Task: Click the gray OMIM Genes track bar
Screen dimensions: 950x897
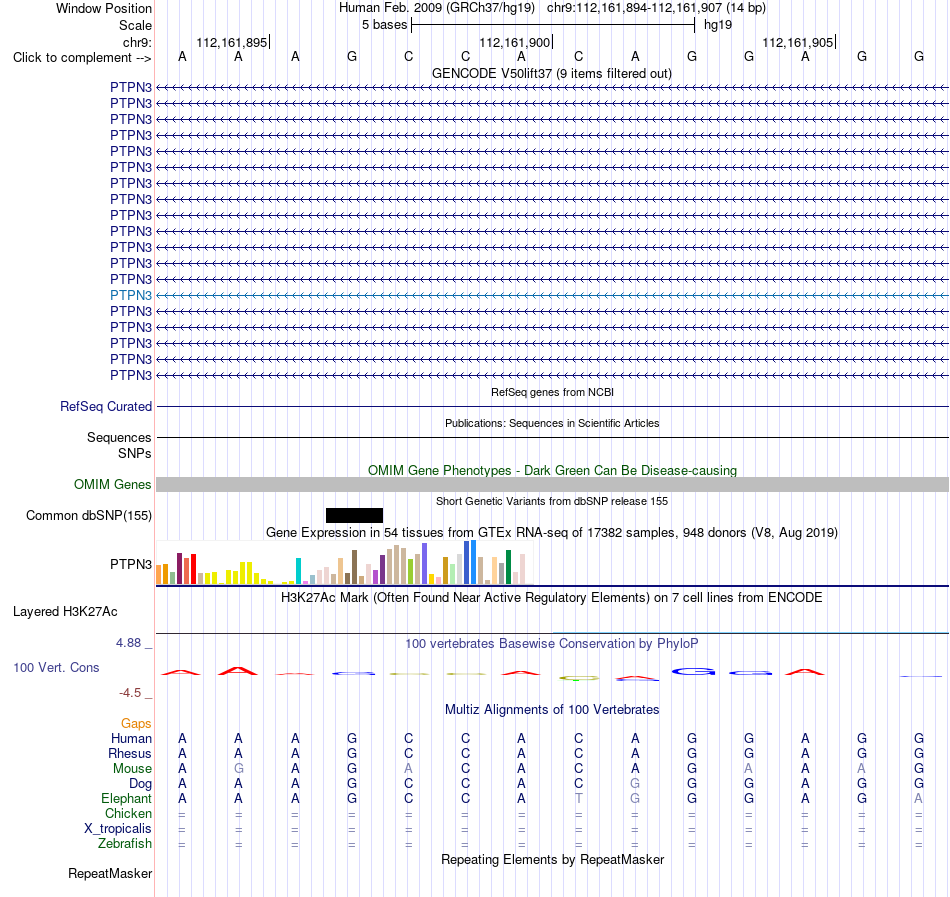Action: click(552, 485)
